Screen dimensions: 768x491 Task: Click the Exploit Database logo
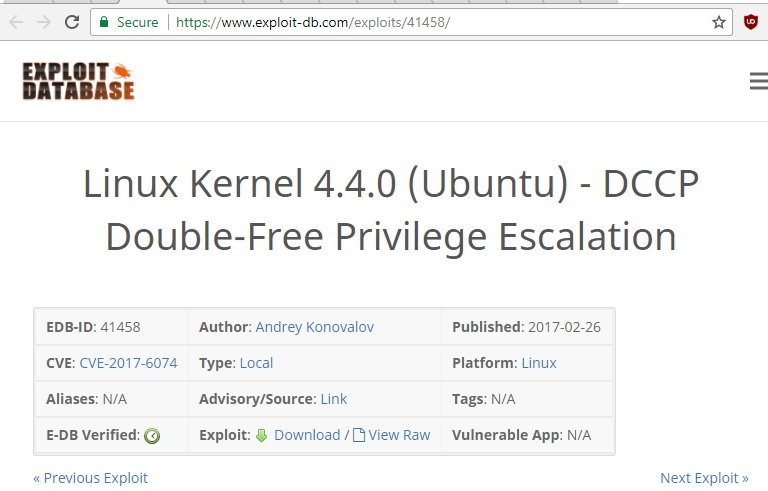(78, 81)
